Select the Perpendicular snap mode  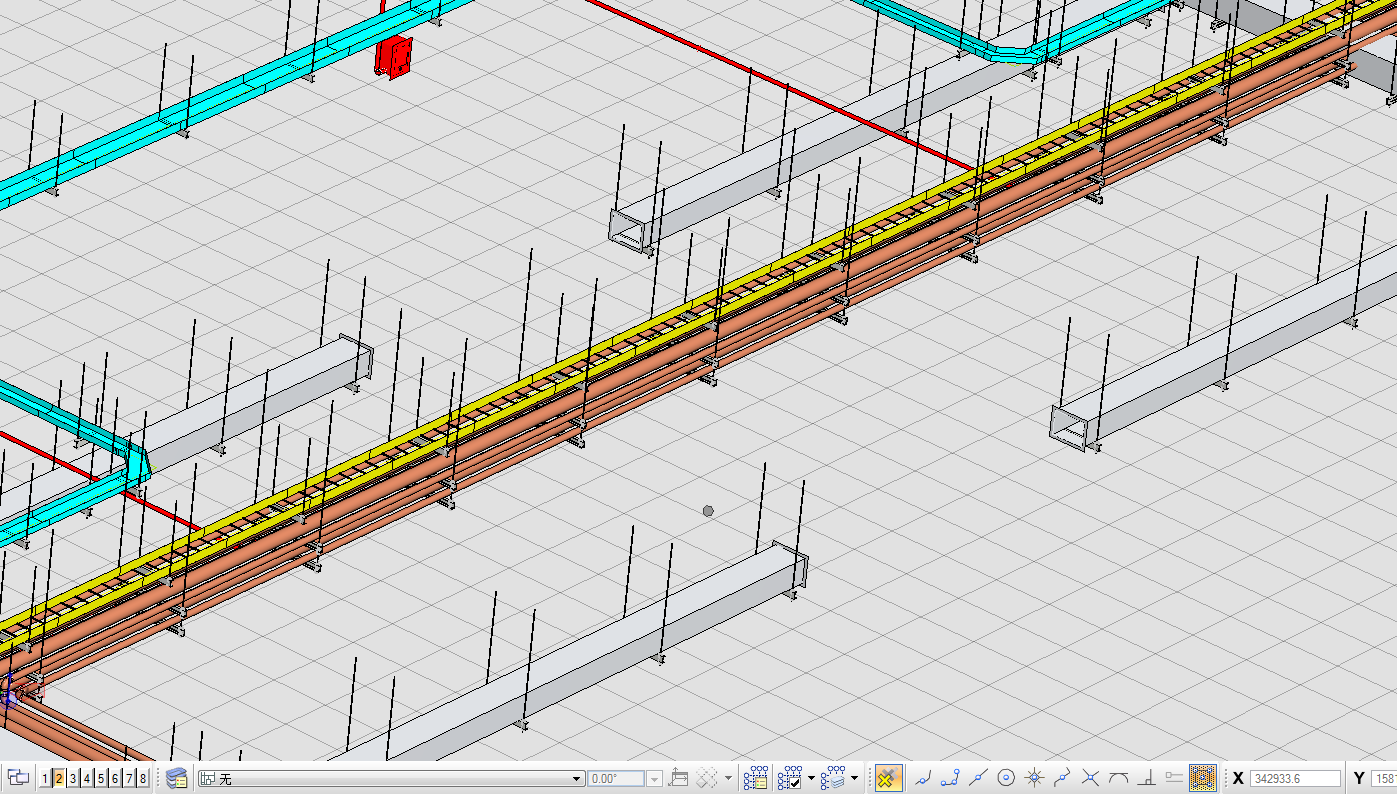(1147, 778)
